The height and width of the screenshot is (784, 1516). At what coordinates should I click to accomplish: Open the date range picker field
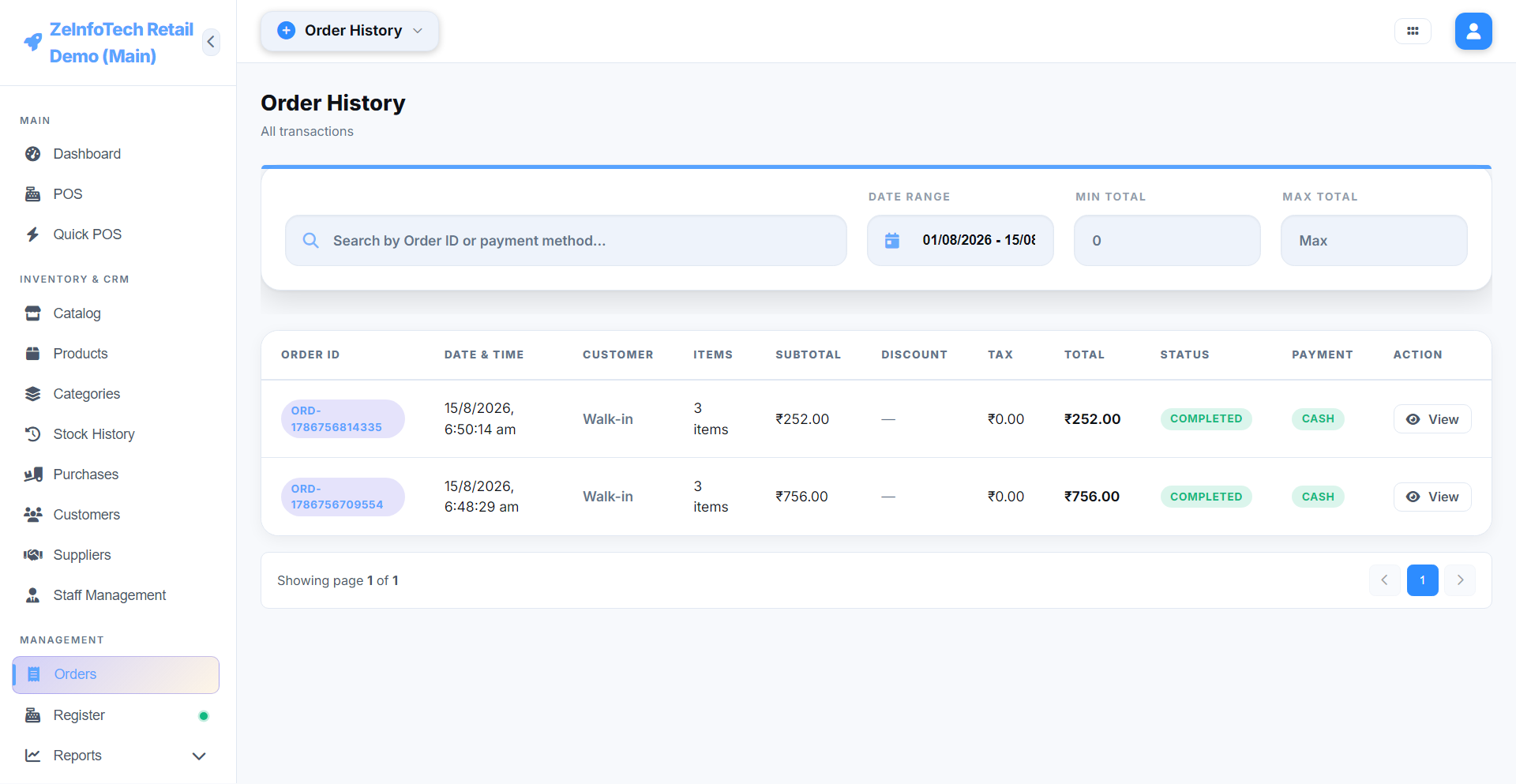[960, 240]
